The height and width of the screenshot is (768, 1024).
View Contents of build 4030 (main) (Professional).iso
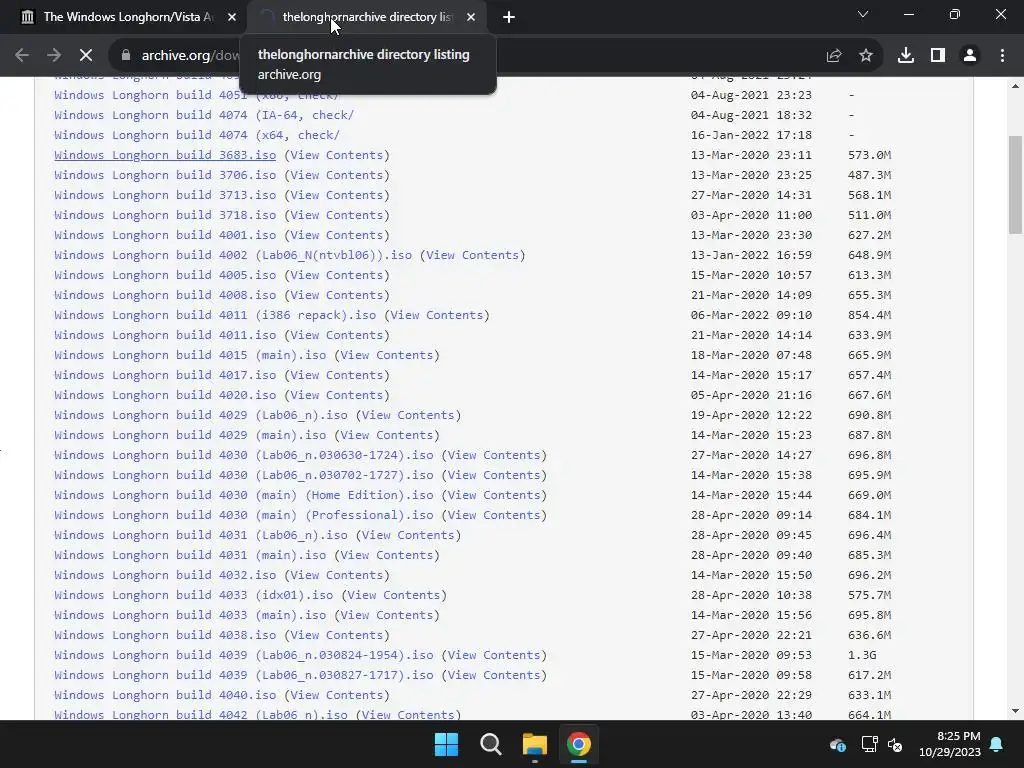494,515
